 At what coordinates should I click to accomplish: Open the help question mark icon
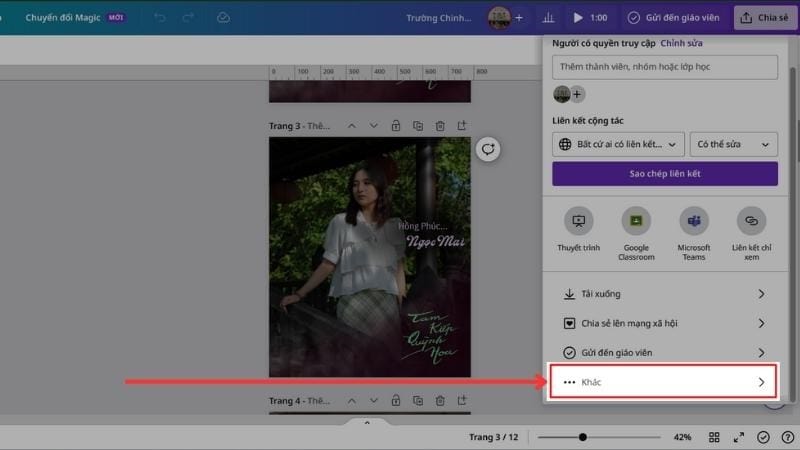pyautogui.click(x=787, y=437)
